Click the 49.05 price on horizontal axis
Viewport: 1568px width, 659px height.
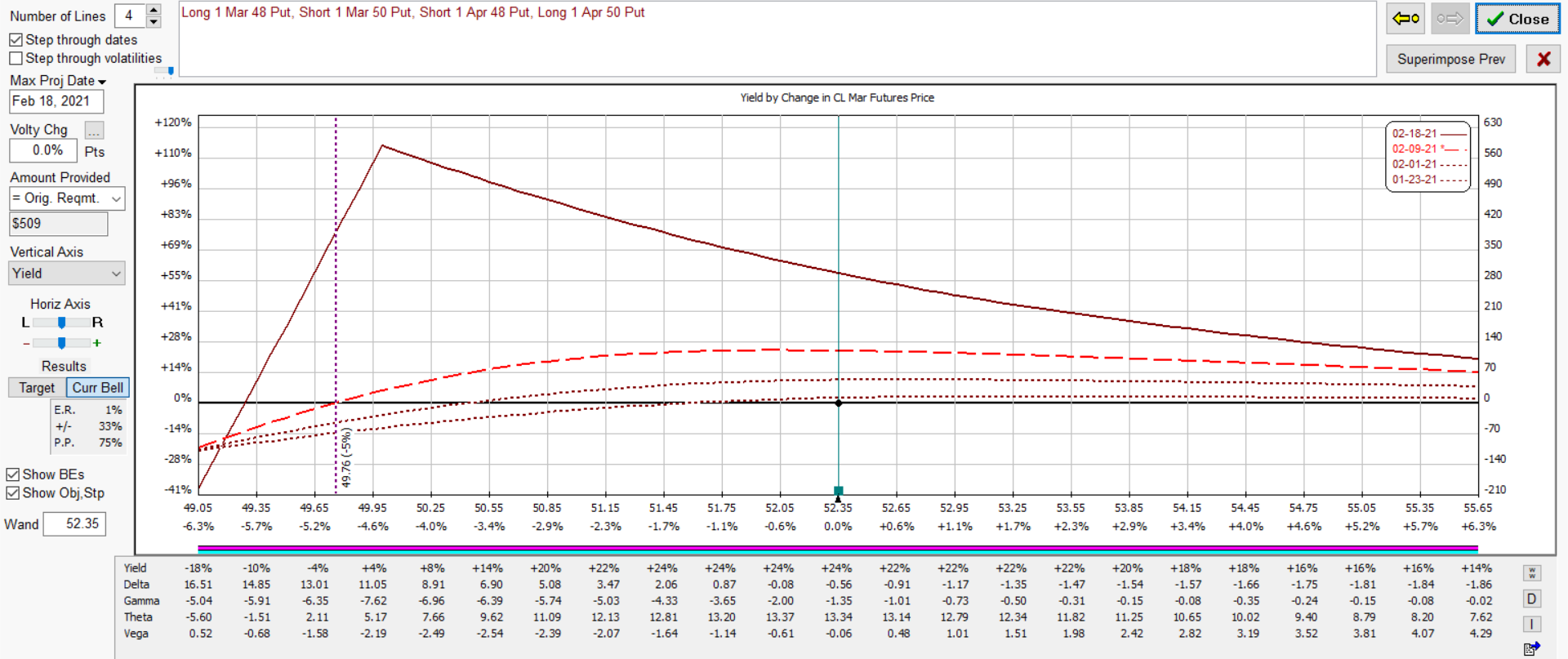[198, 508]
